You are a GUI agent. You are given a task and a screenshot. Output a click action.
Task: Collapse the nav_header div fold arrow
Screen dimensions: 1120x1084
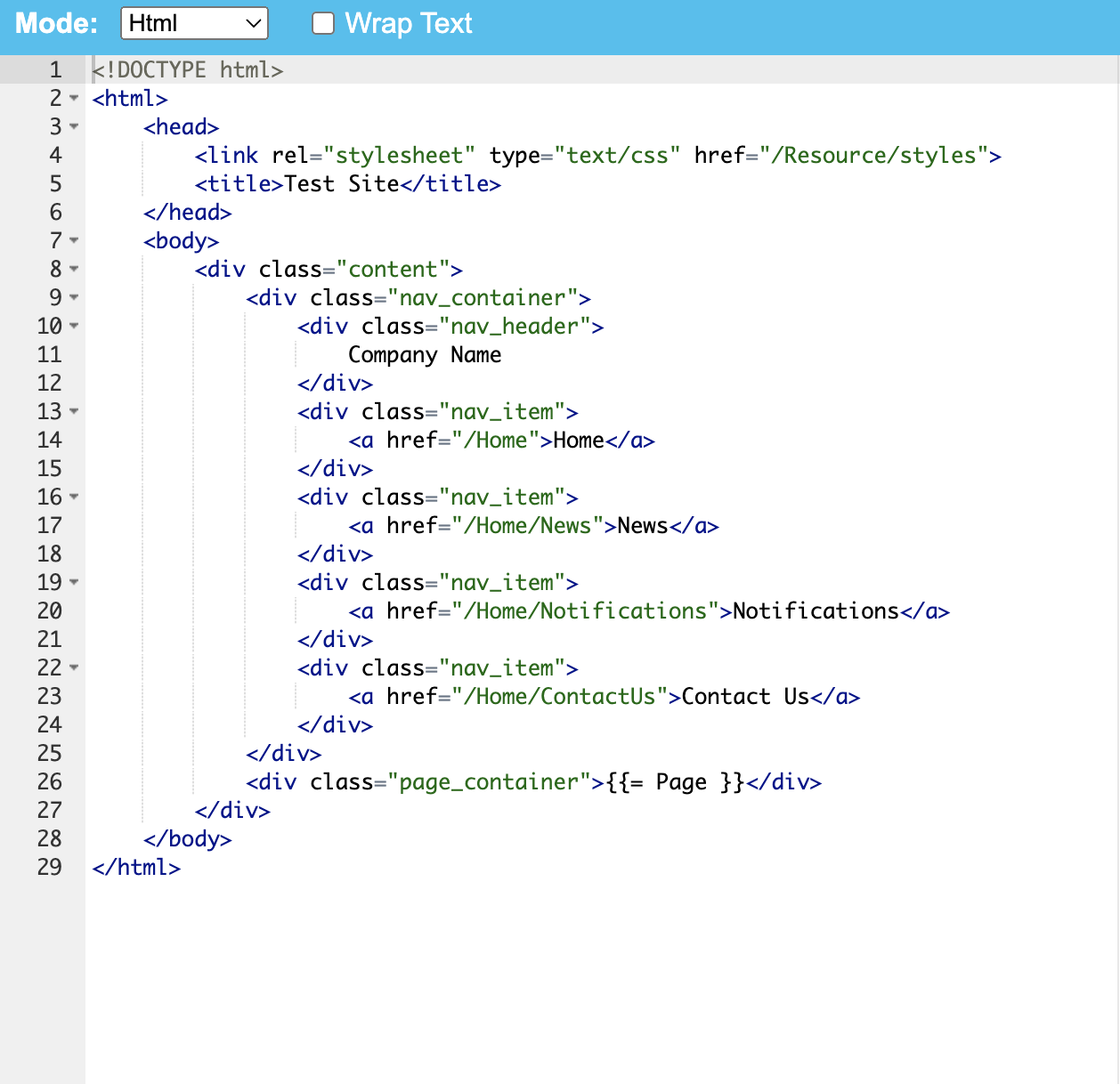pos(74,326)
